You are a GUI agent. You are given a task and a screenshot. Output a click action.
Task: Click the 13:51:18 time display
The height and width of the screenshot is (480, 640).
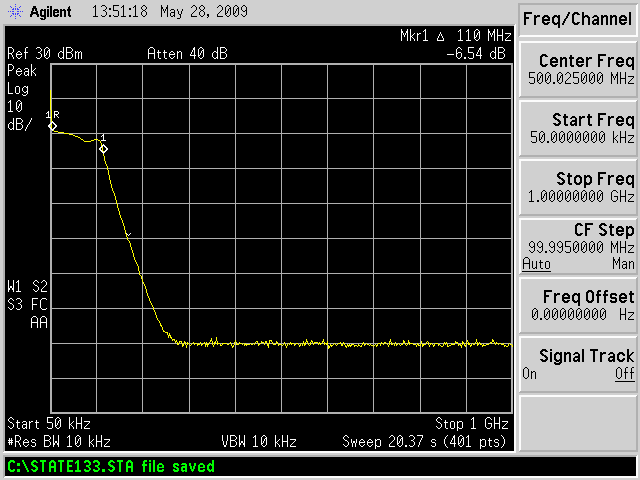point(120,11)
